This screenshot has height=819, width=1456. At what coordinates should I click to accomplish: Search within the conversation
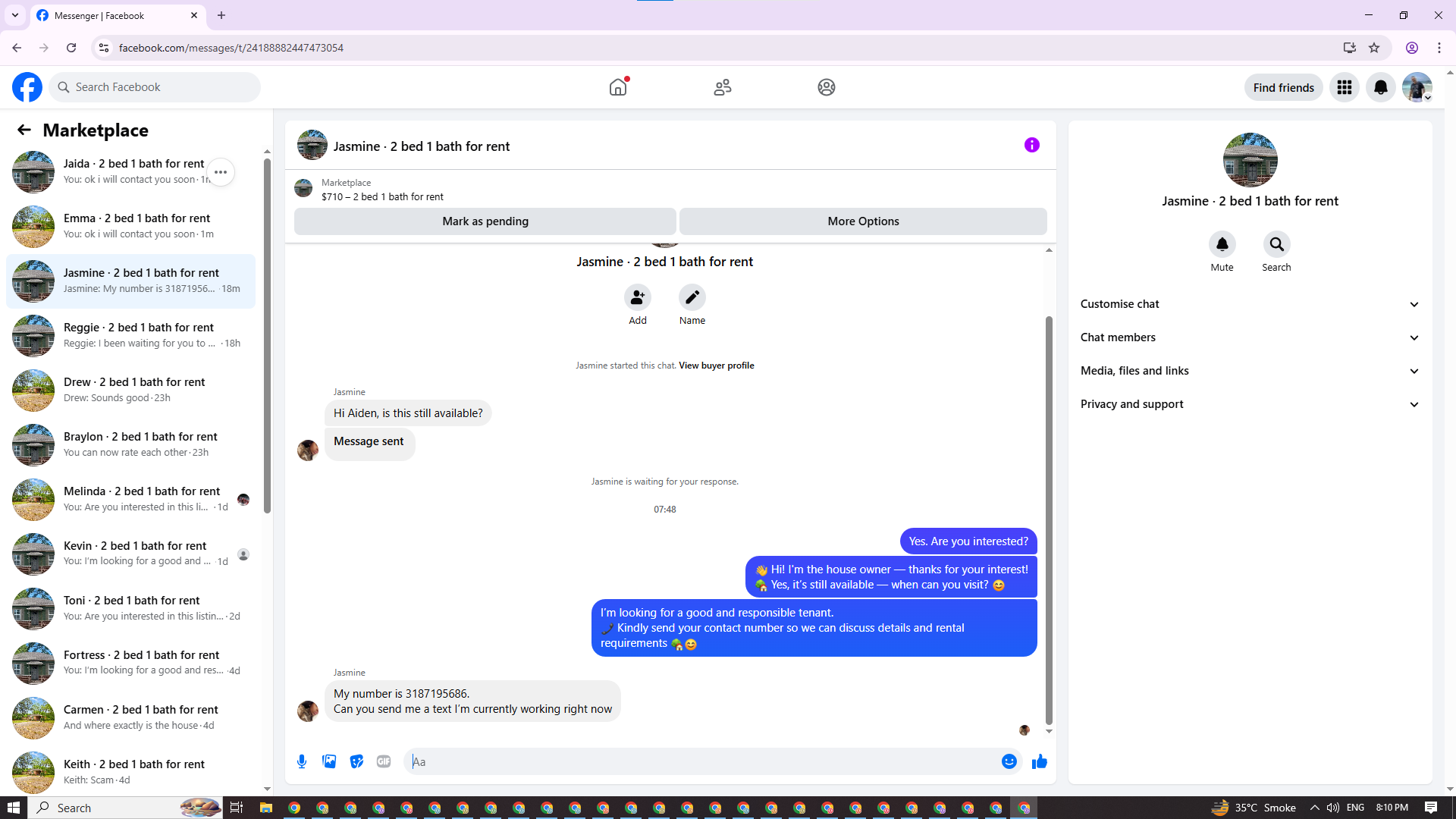[x=1277, y=244]
